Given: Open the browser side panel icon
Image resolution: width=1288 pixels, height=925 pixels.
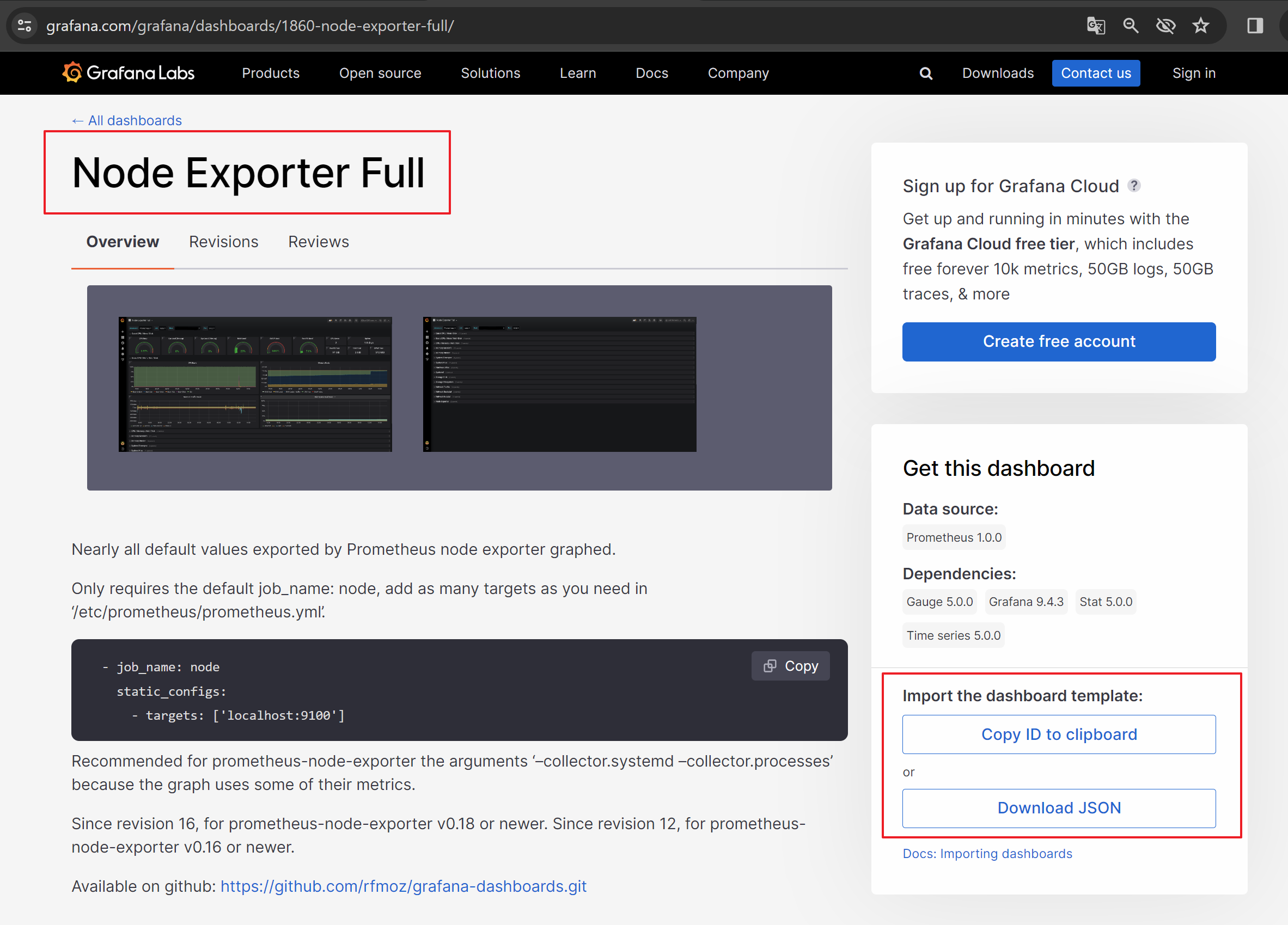Looking at the screenshot, I should (x=1254, y=26).
